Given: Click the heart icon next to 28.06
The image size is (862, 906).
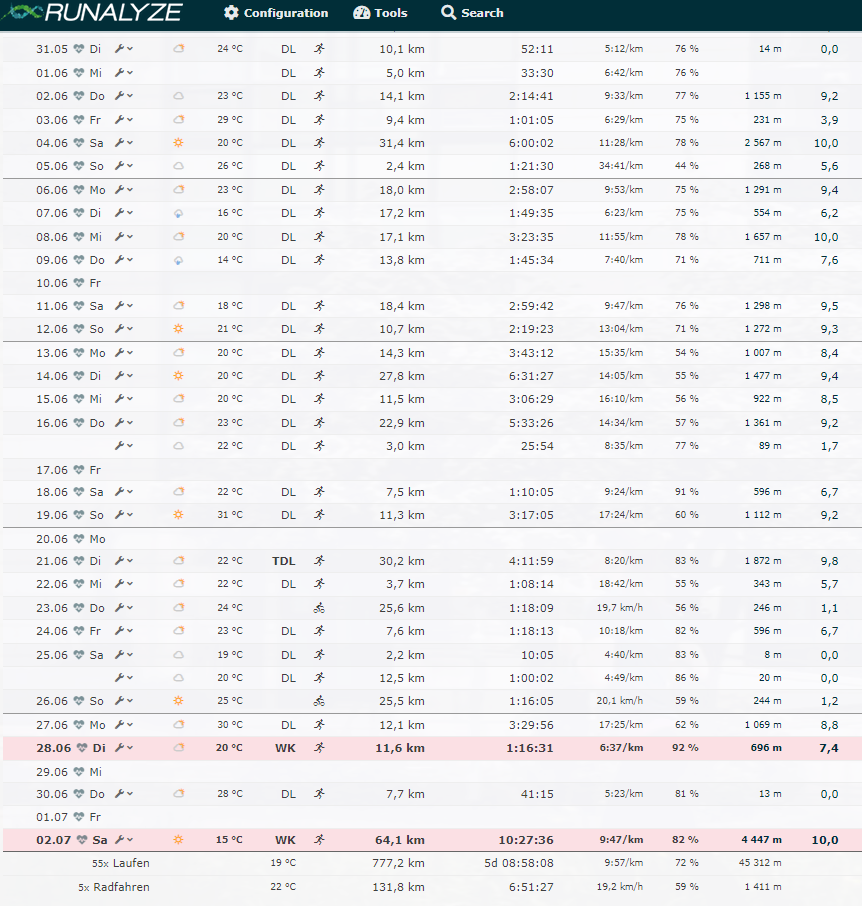Looking at the screenshot, I should tap(79, 748).
